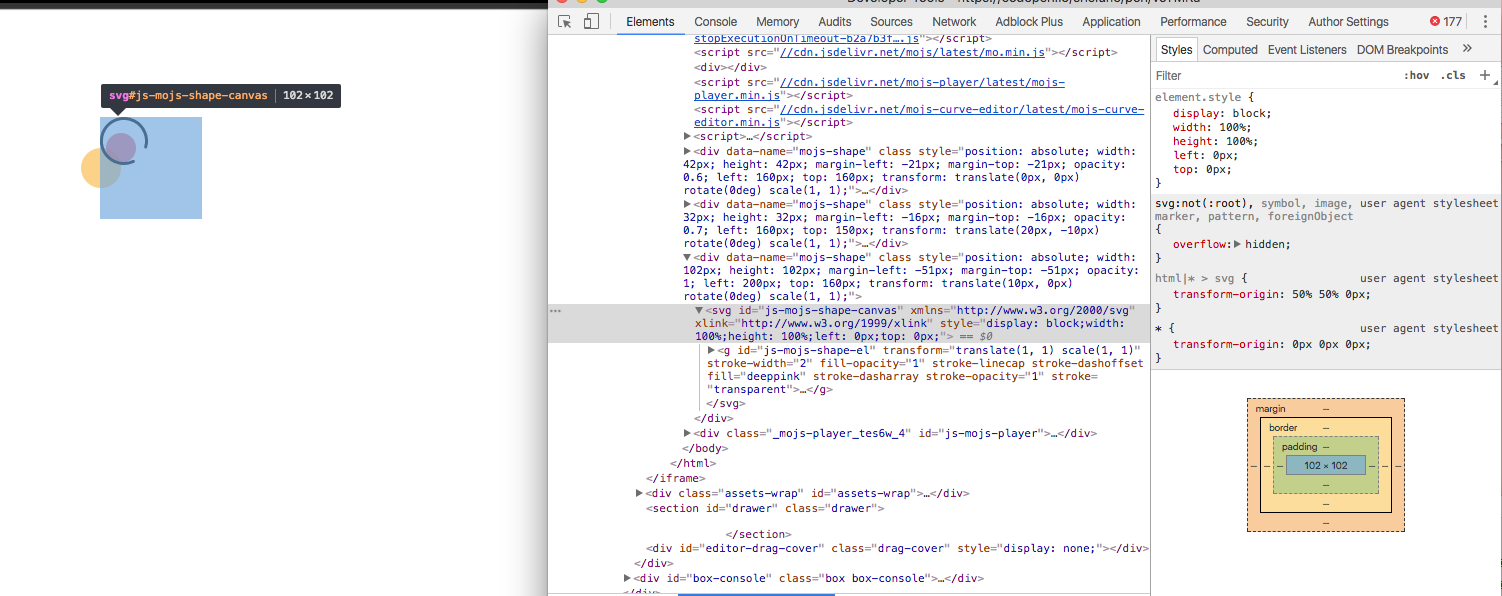Open the Adblock Plus panel
This screenshot has width=1502, height=596.
click(1028, 21)
